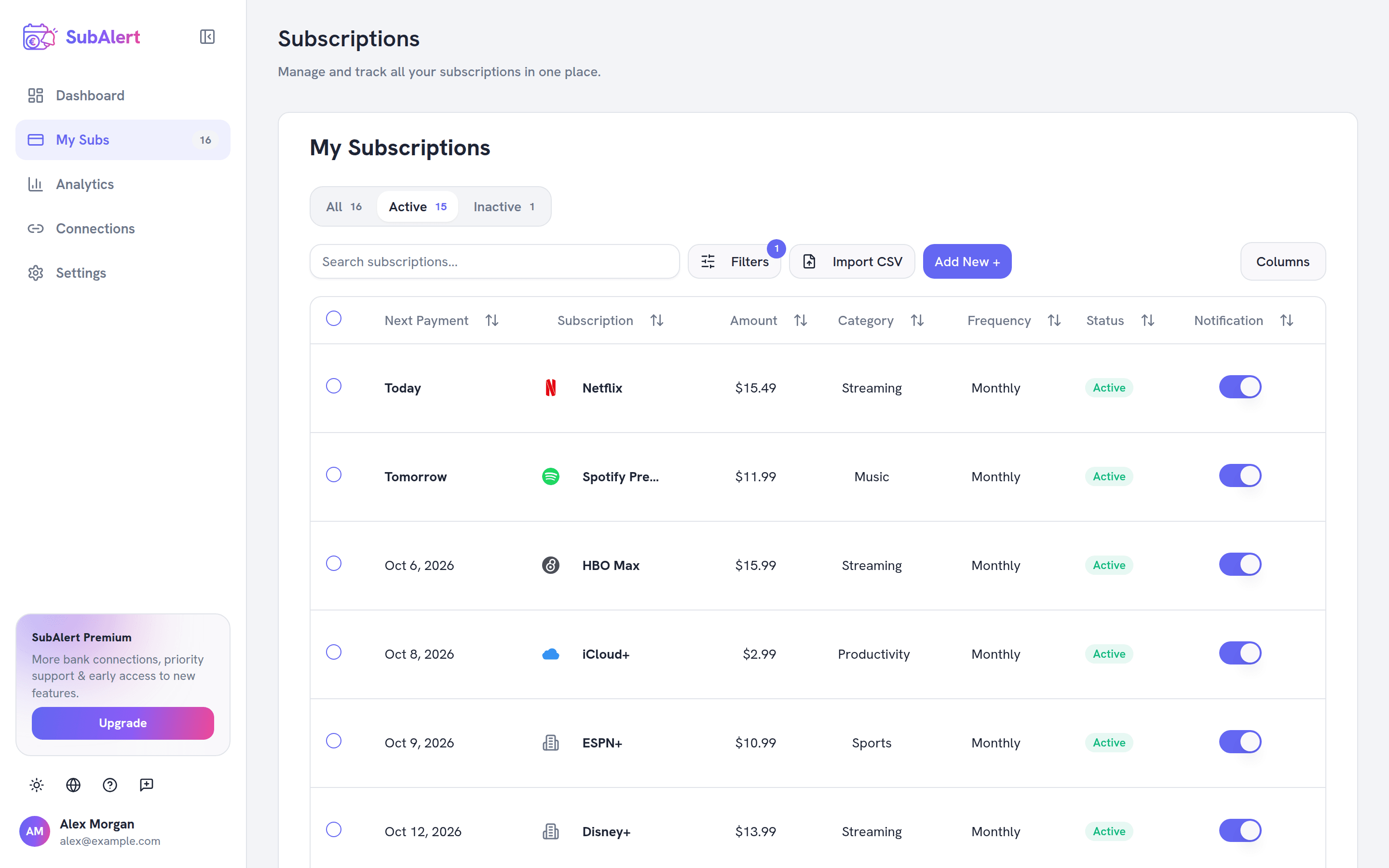Click the Disney+ building icon
The image size is (1389, 868).
click(550, 831)
